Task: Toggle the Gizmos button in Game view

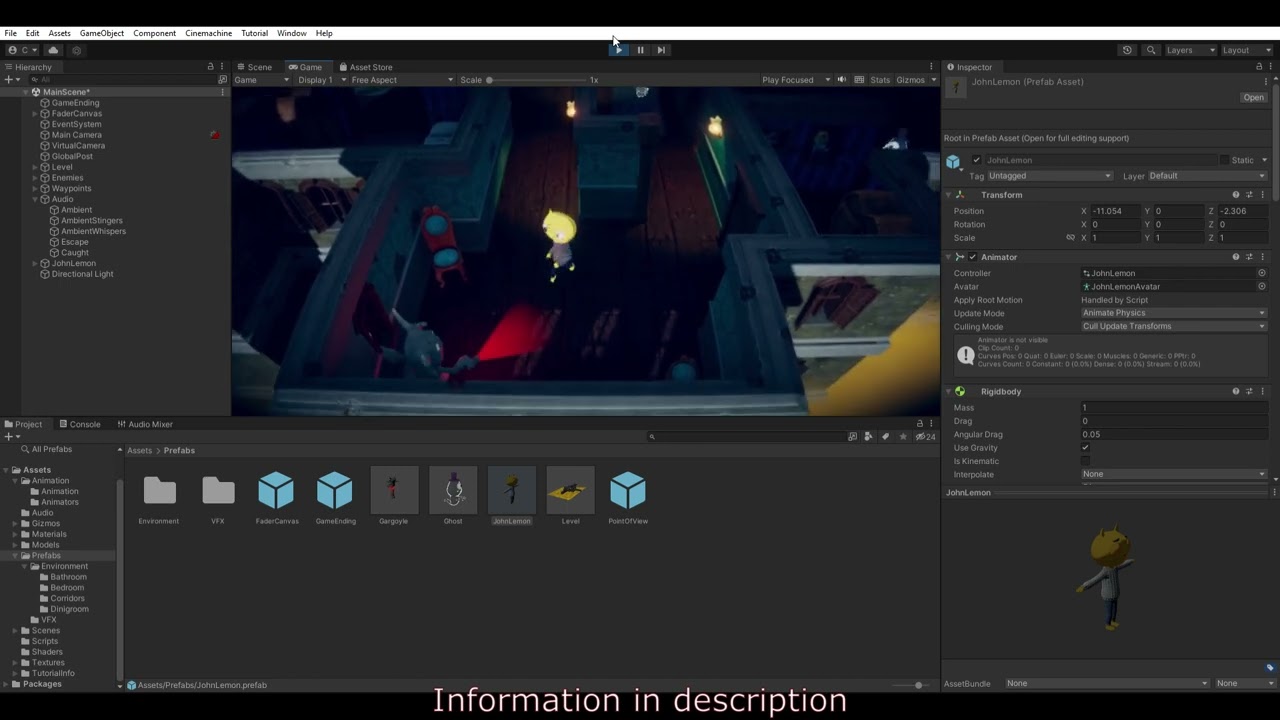Action: coord(911,80)
